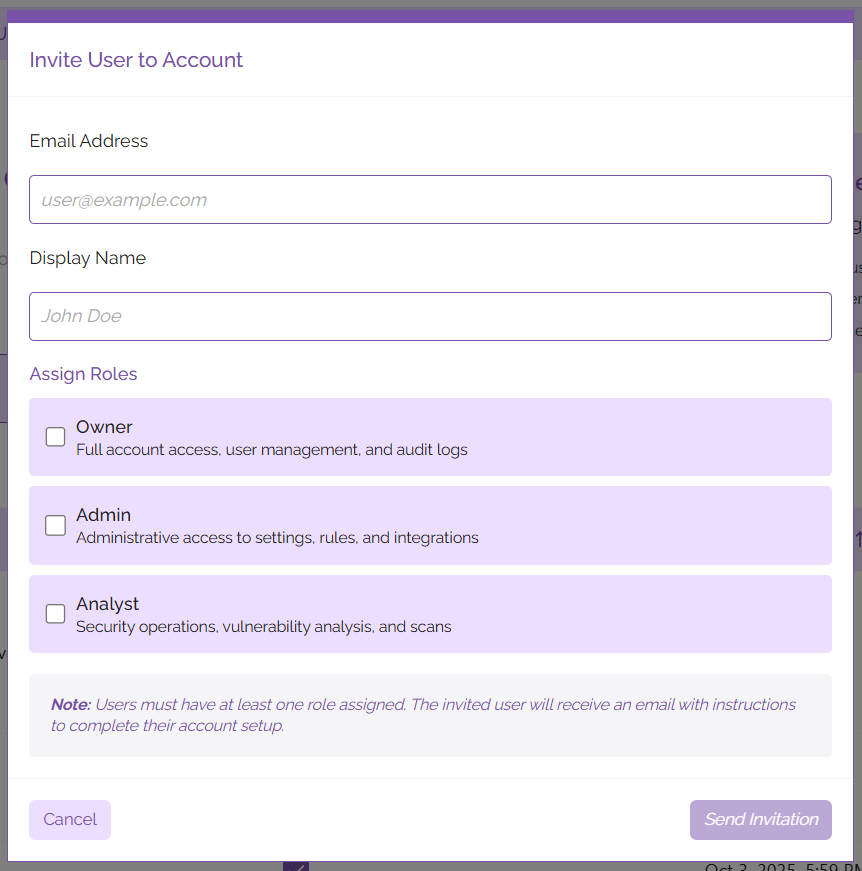This screenshot has height=871, width=862.
Task: Check the Owner role checkbox
Action: 55,437
